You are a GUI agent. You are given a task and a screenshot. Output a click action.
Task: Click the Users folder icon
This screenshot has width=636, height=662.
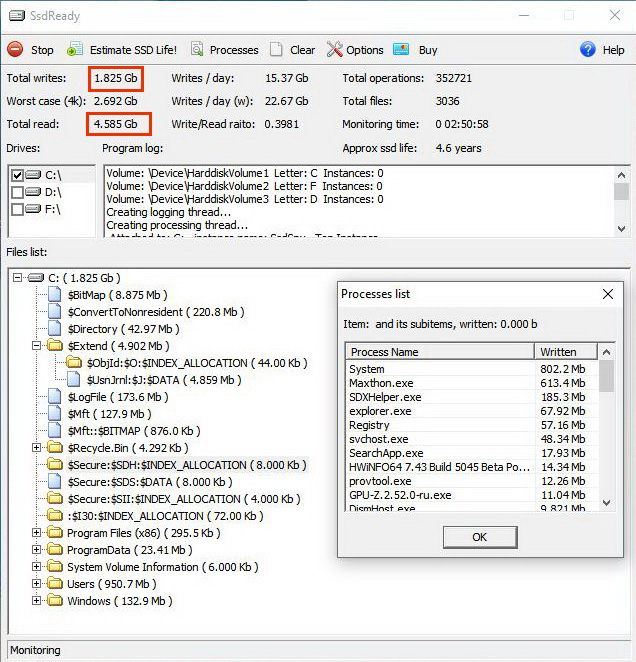(x=54, y=584)
